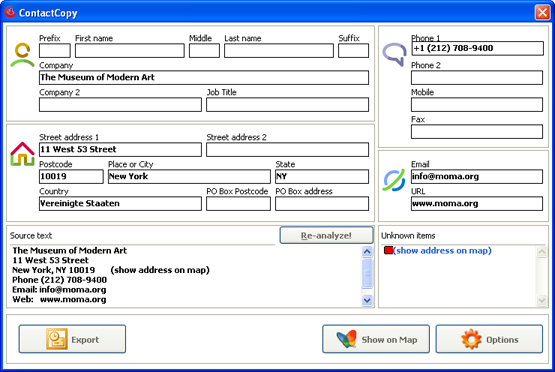Click the Re-analyze! button
This screenshot has height=372, width=555.
click(x=326, y=235)
